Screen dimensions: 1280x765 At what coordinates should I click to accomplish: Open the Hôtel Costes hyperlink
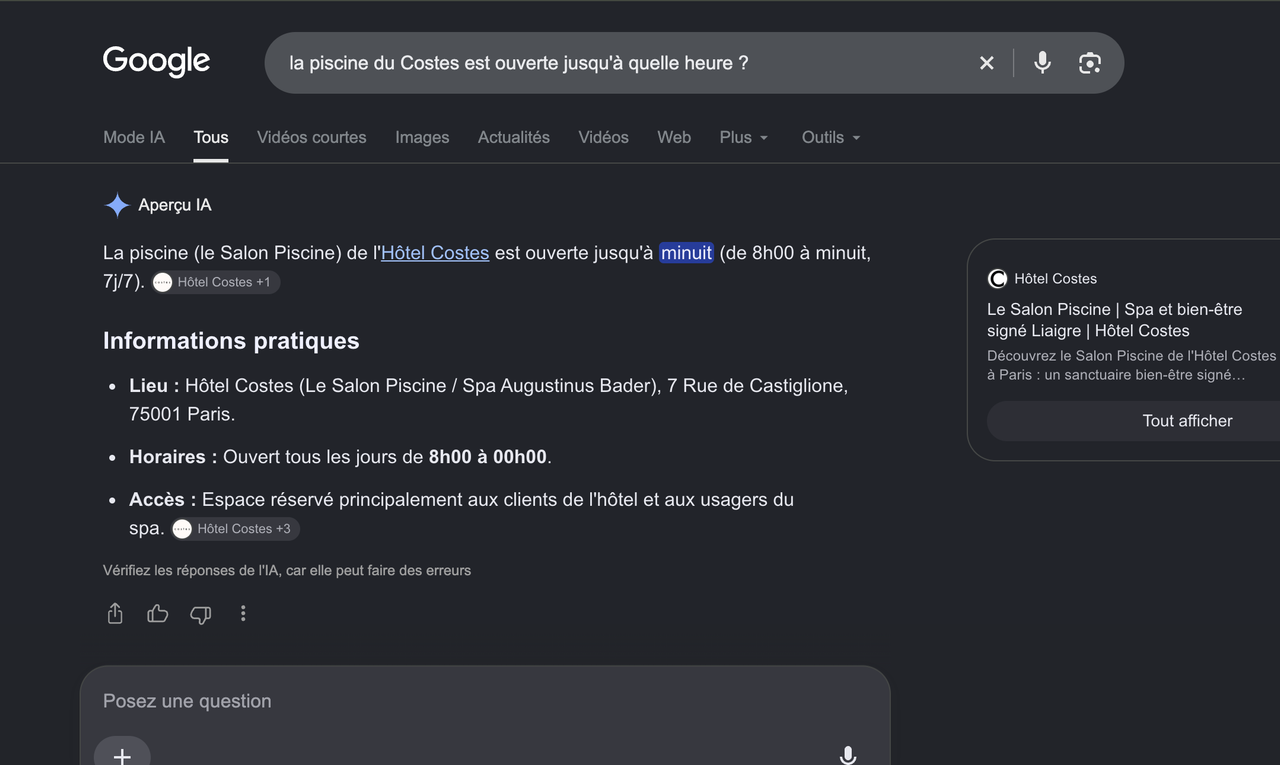[x=435, y=253]
